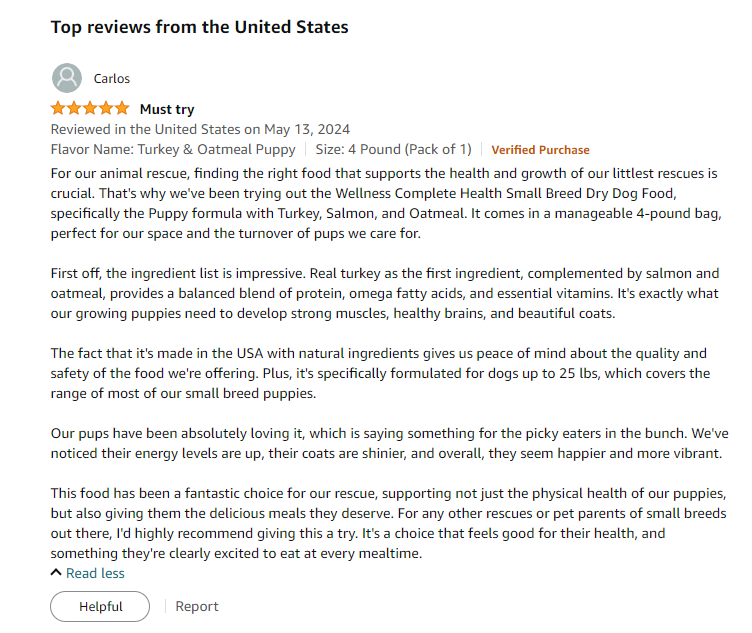The height and width of the screenshot is (633, 752).
Task: Click the paragraph starting "Our pups have been"
Action: [x=389, y=443]
